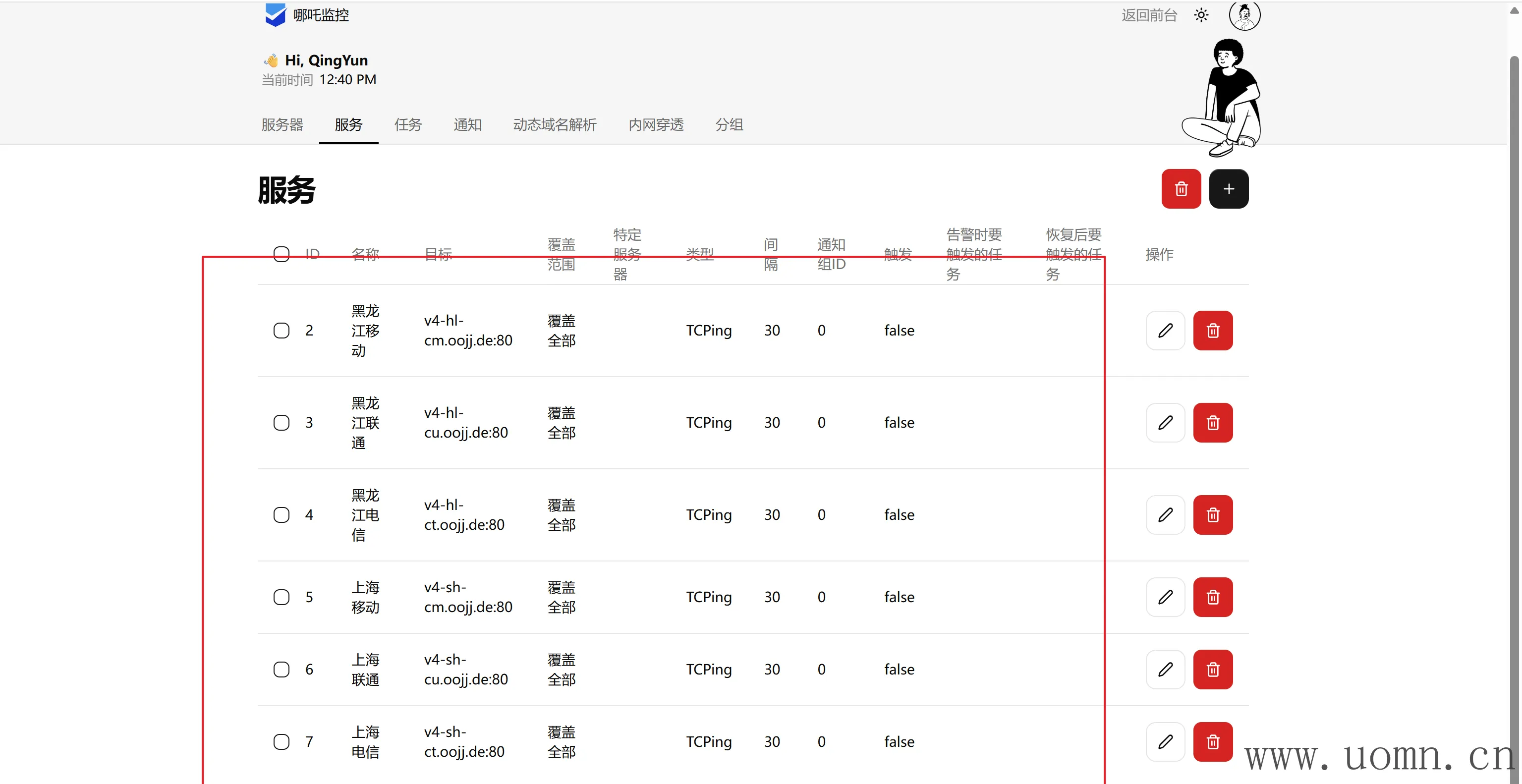
Task: Edit the 上海联通 service with pencil icon
Action: [x=1165, y=670]
